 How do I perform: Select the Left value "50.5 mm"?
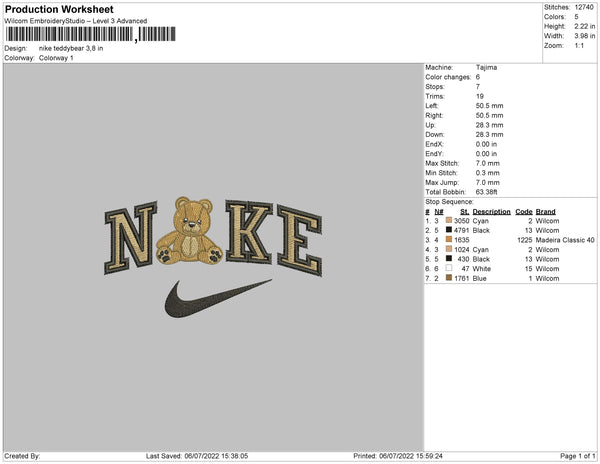489,106
